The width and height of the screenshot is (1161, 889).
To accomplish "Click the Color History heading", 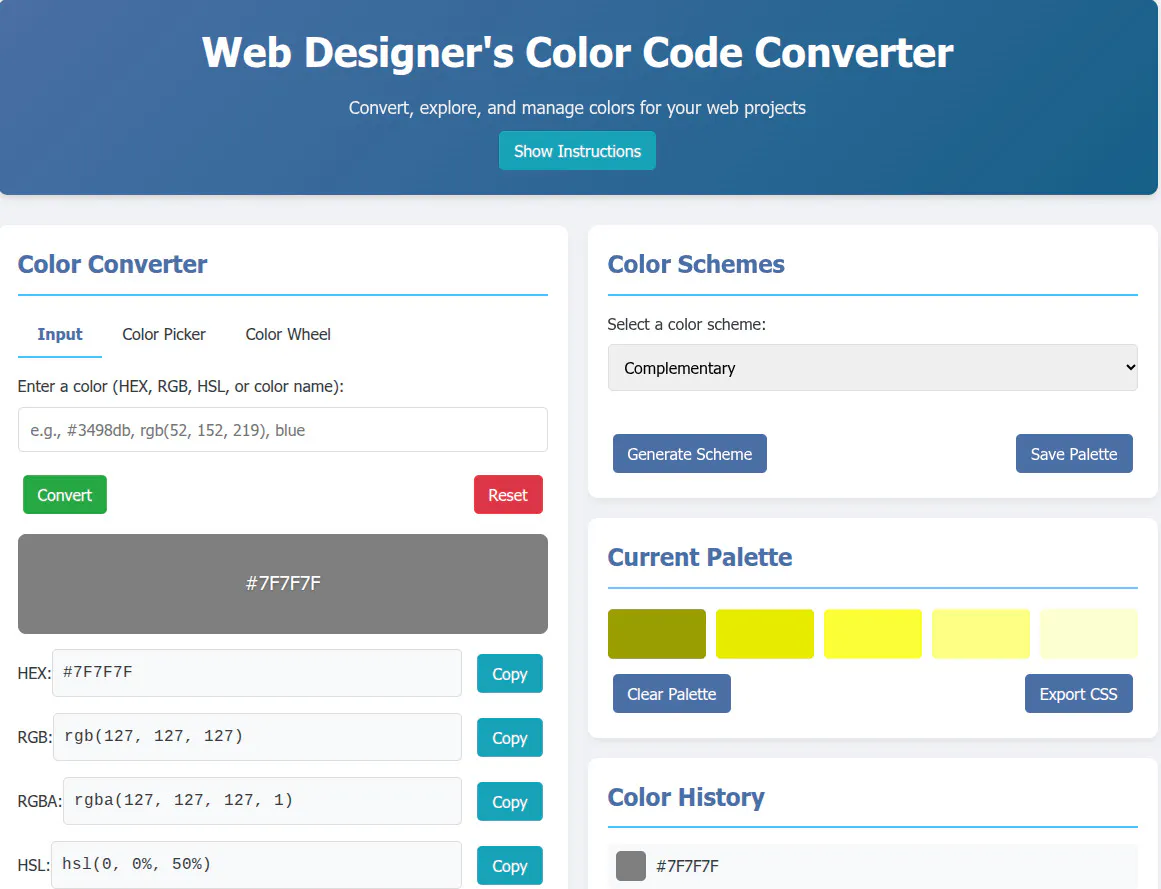I will pyautogui.click(x=686, y=797).
